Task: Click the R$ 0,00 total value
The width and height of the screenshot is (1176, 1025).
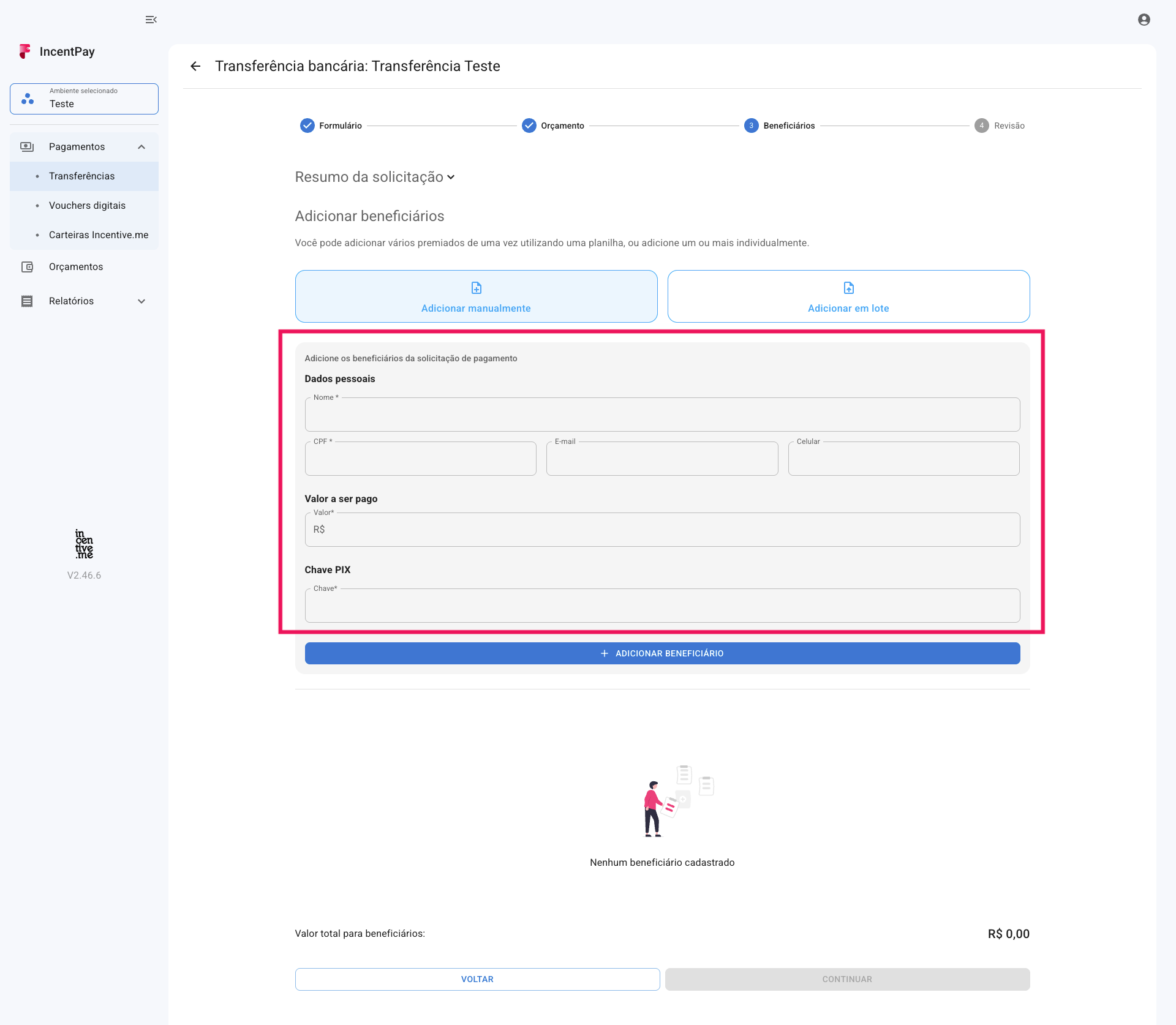Action: click(1009, 934)
